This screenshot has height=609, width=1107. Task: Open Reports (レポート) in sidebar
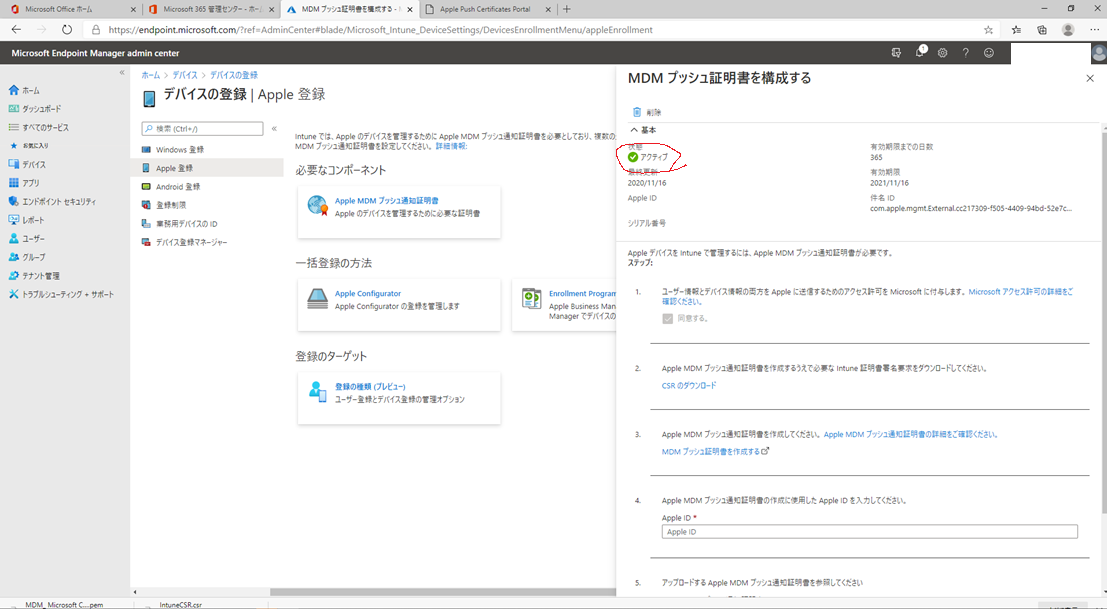click(x=27, y=220)
